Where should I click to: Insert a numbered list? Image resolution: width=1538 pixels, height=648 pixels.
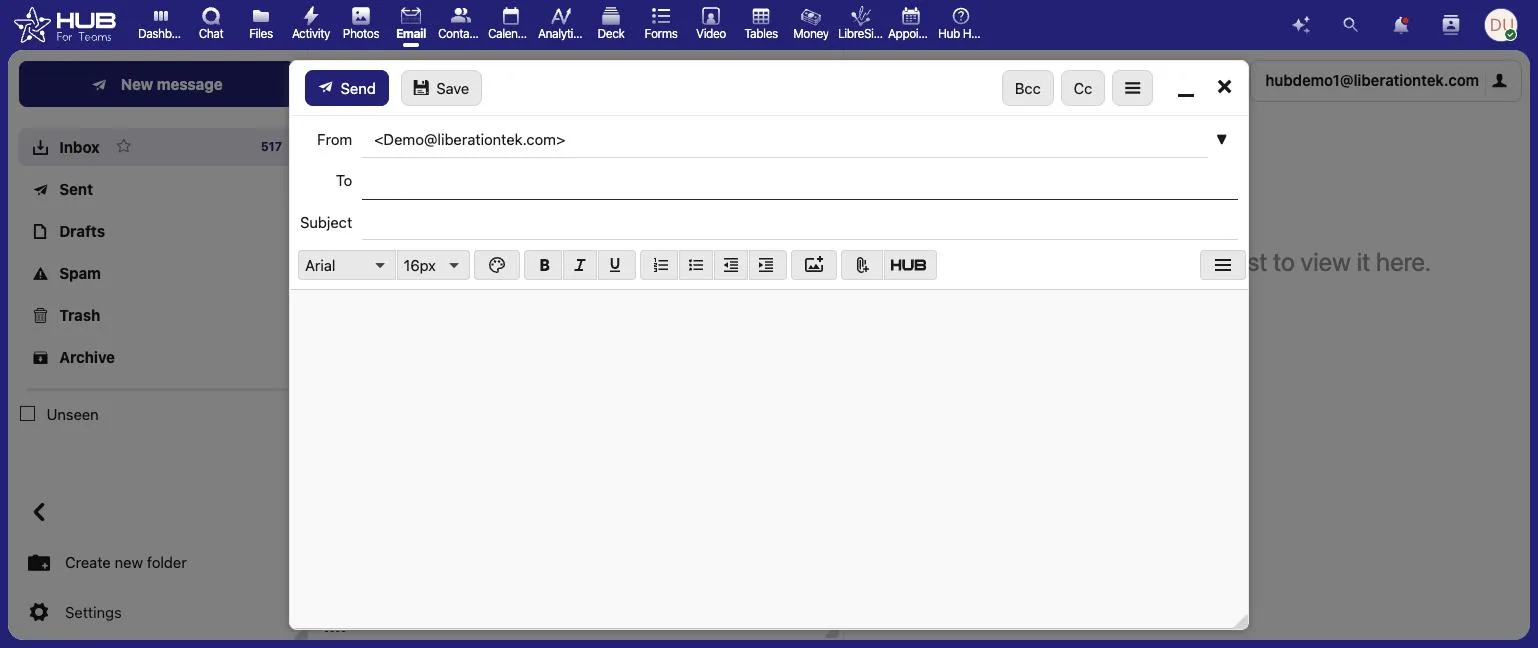coord(660,265)
